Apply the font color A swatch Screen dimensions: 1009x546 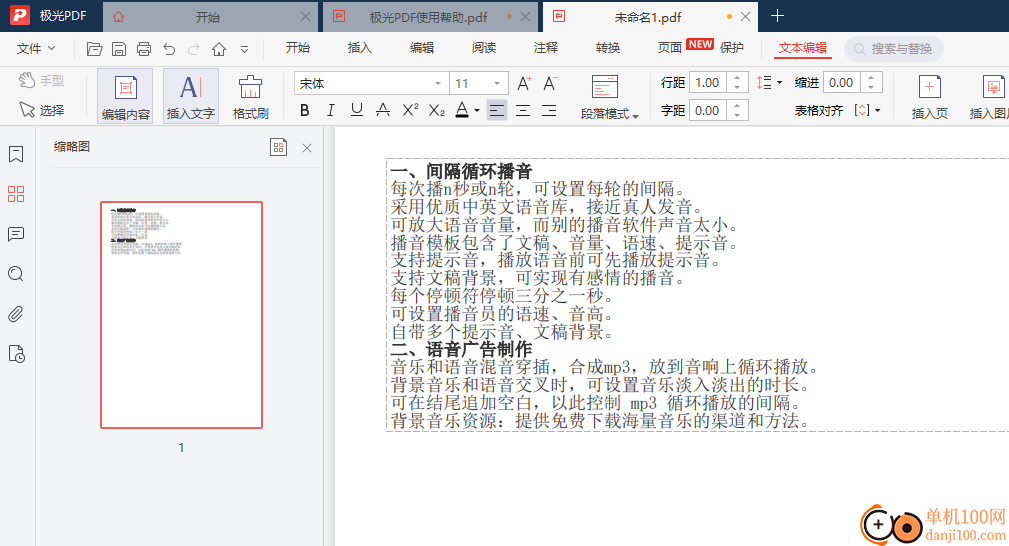462,111
